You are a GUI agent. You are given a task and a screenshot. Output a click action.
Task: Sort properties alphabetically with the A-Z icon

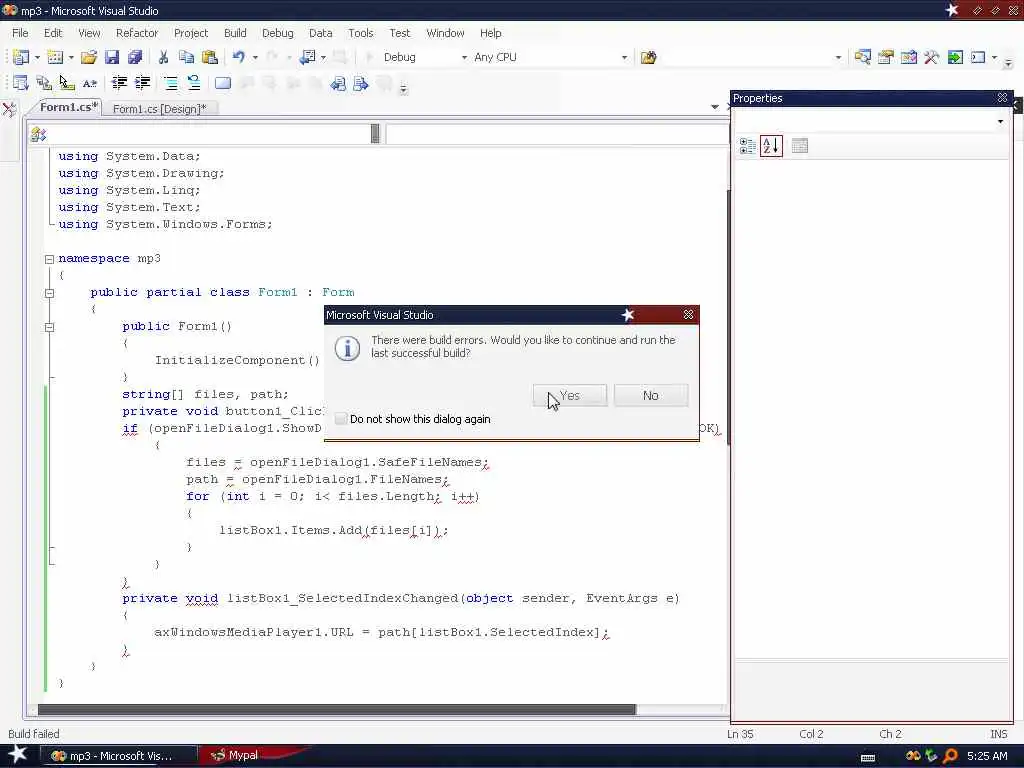tap(771, 146)
